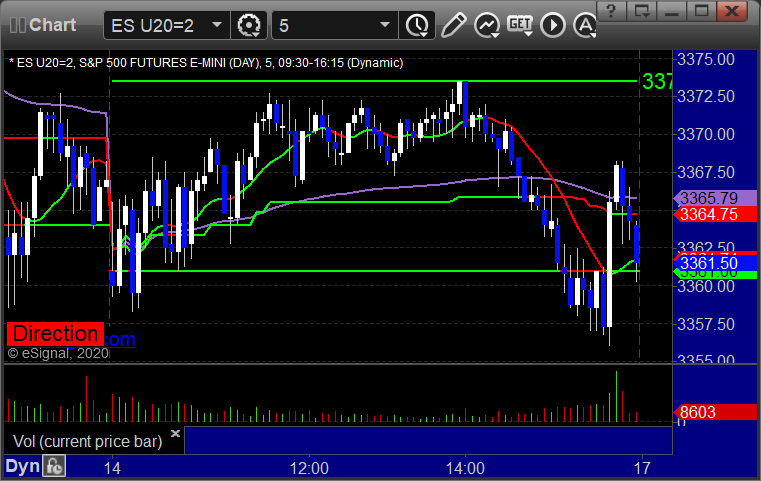The height and width of the screenshot is (481, 761).
Task: Click the red 3364.75 price tag
Action: click(x=715, y=214)
